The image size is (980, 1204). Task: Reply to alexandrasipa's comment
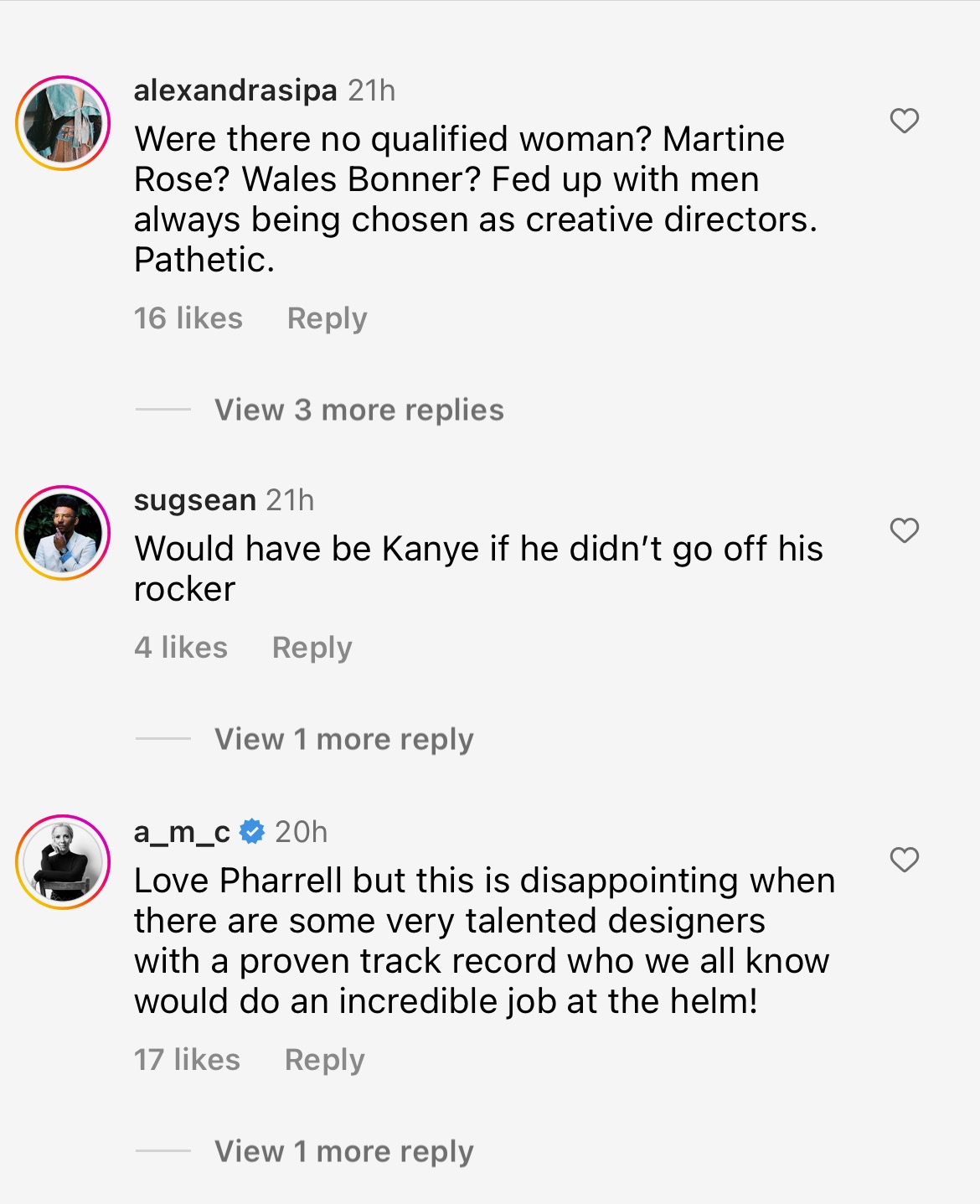(x=328, y=318)
